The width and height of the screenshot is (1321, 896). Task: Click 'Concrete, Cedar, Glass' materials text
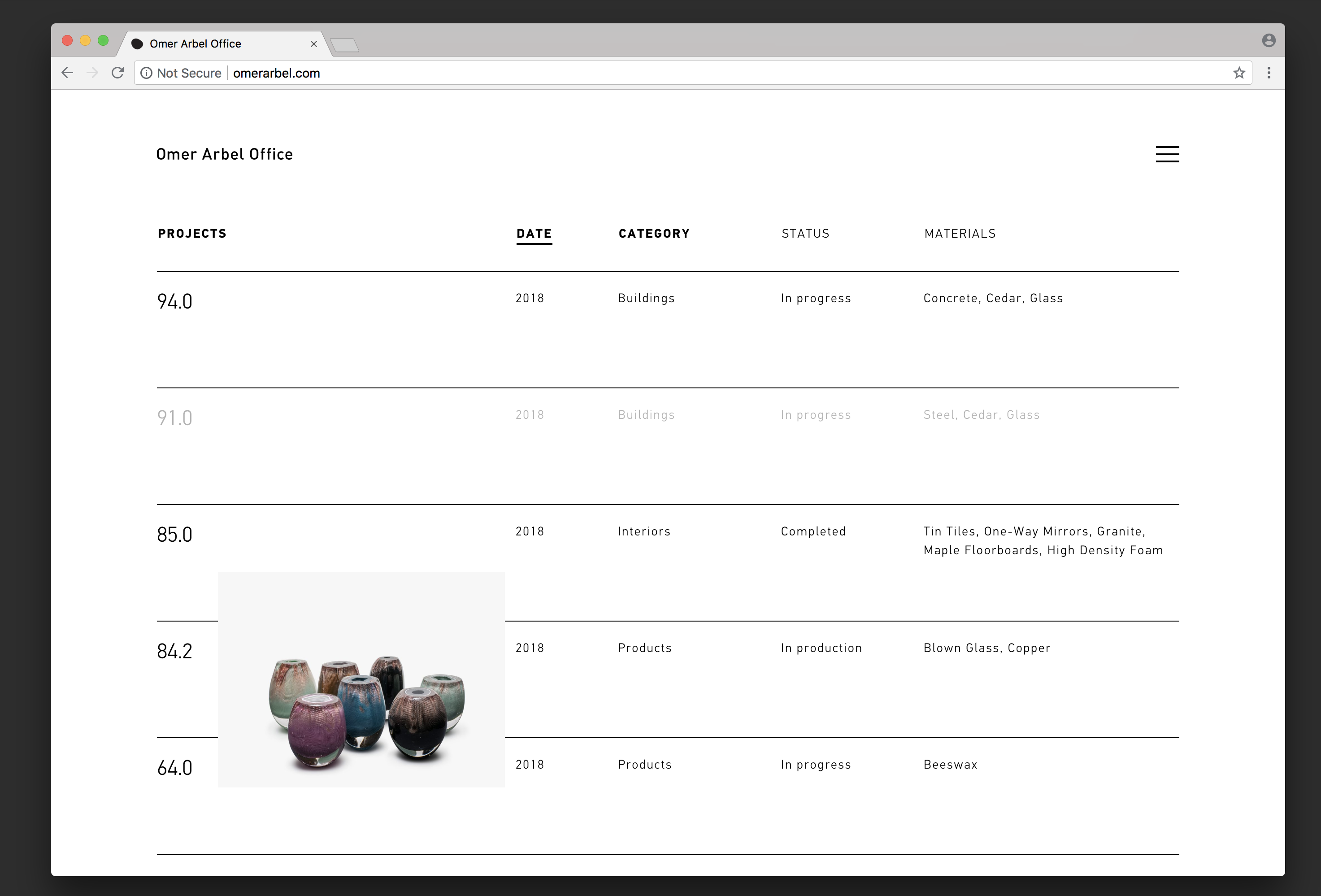[x=993, y=299]
